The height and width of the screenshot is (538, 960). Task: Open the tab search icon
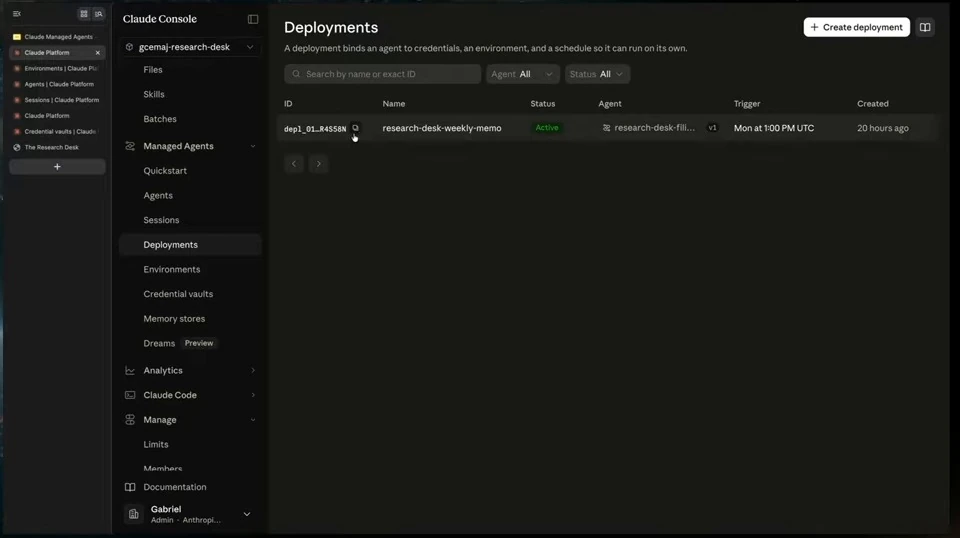point(98,13)
